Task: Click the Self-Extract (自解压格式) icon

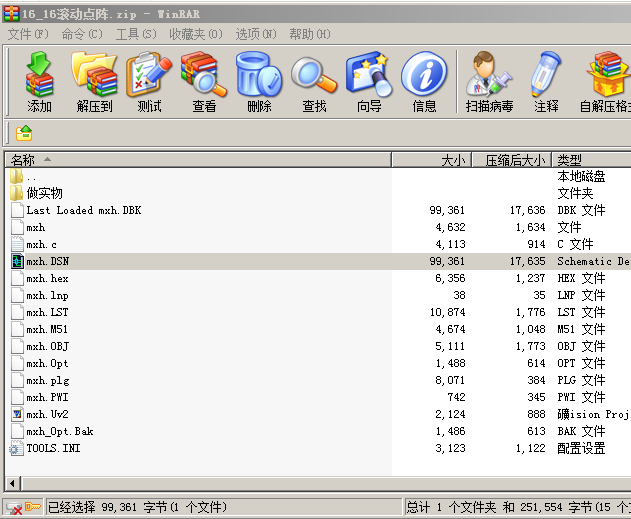Action: 608,75
